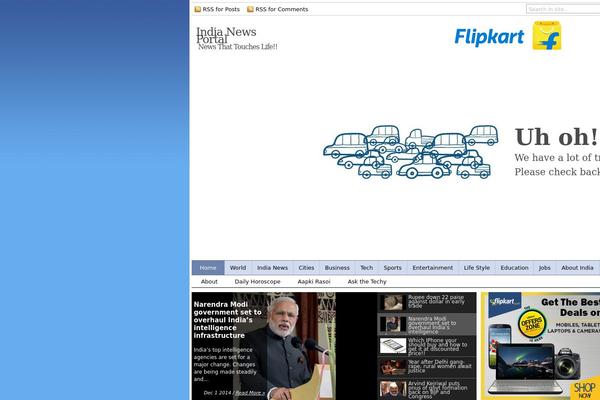Select the Home menu tab
The width and height of the screenshot is (600, 400).
pos(208,268)
